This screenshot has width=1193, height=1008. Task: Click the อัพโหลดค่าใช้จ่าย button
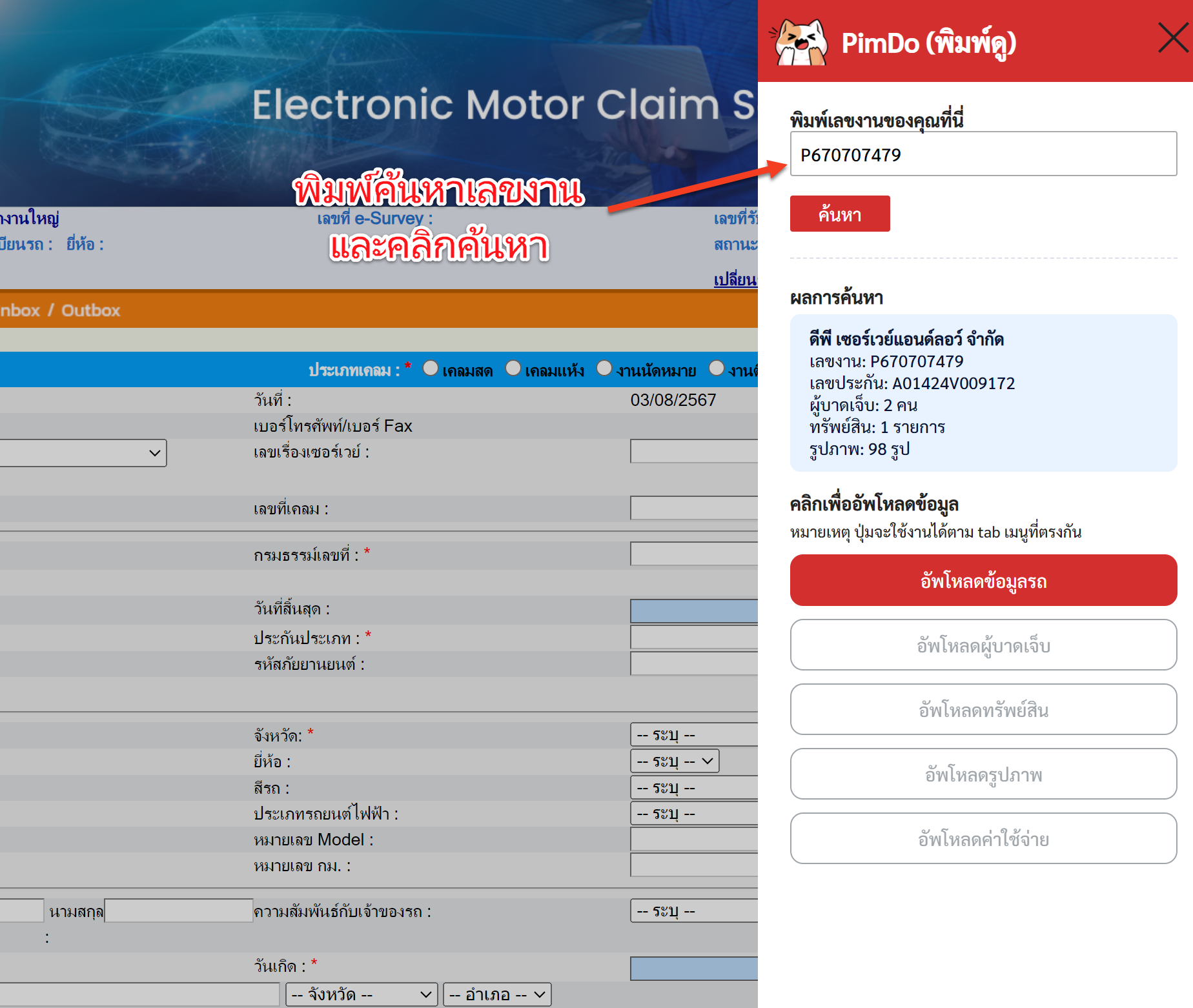(x=983, y=839)
